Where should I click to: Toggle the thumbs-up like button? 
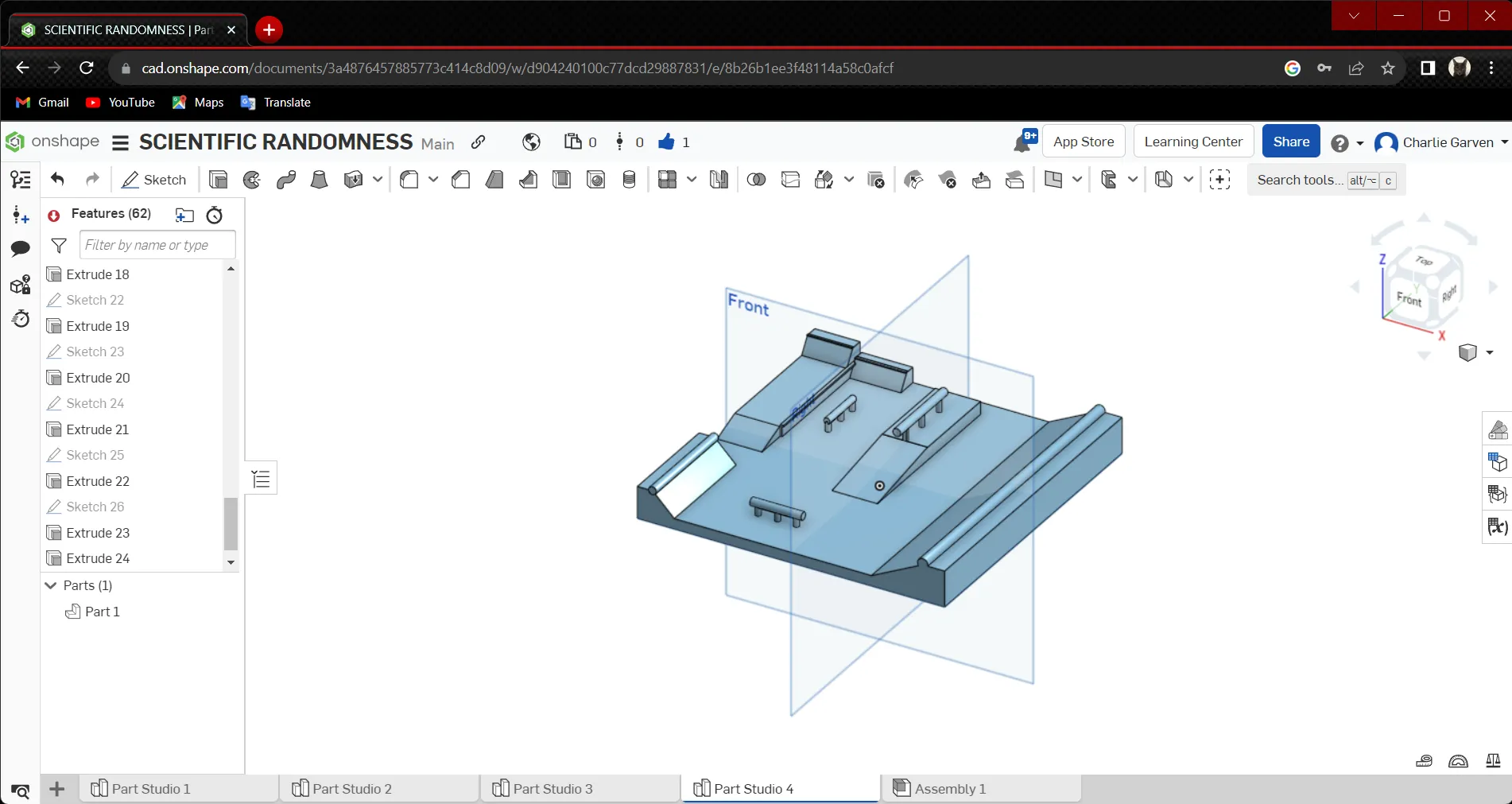(x=666, y=142)
